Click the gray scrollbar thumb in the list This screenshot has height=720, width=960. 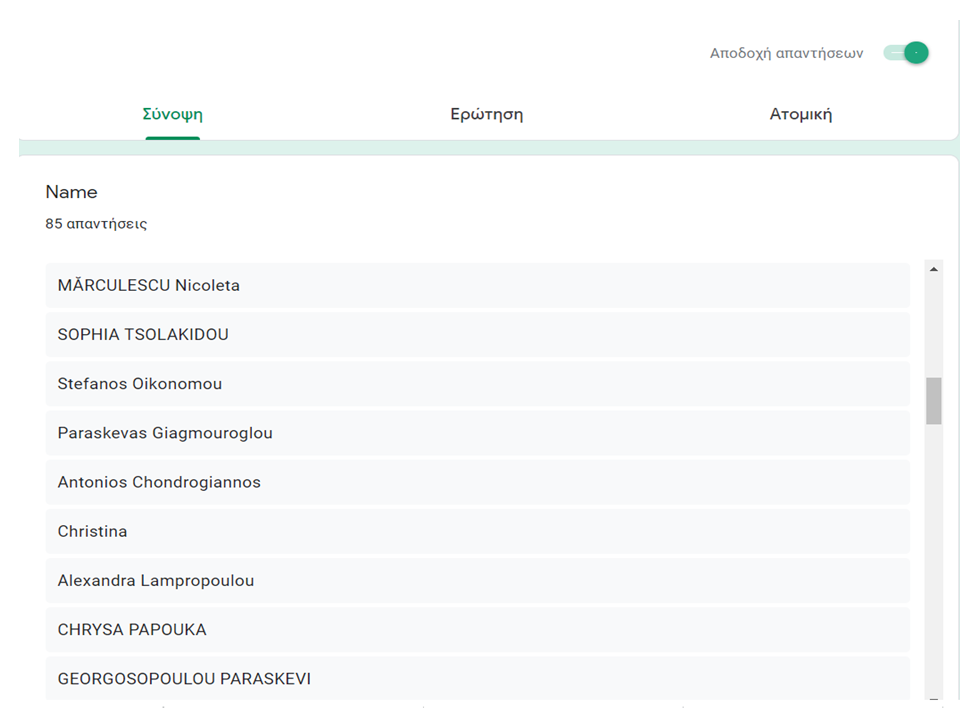pyautogui.click(x=934, y=400)
